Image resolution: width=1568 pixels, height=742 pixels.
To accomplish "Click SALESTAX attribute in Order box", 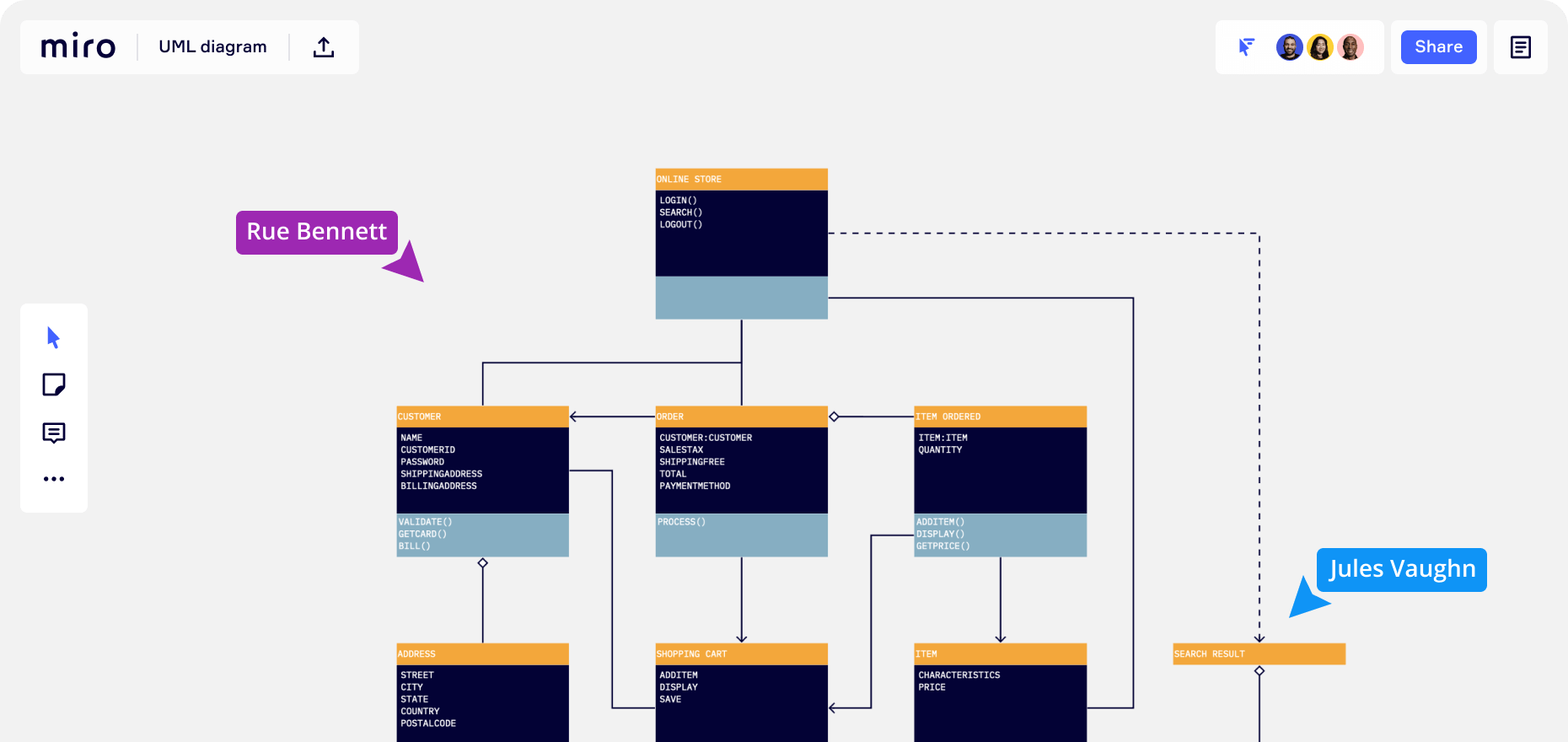I will pos(681,450).
